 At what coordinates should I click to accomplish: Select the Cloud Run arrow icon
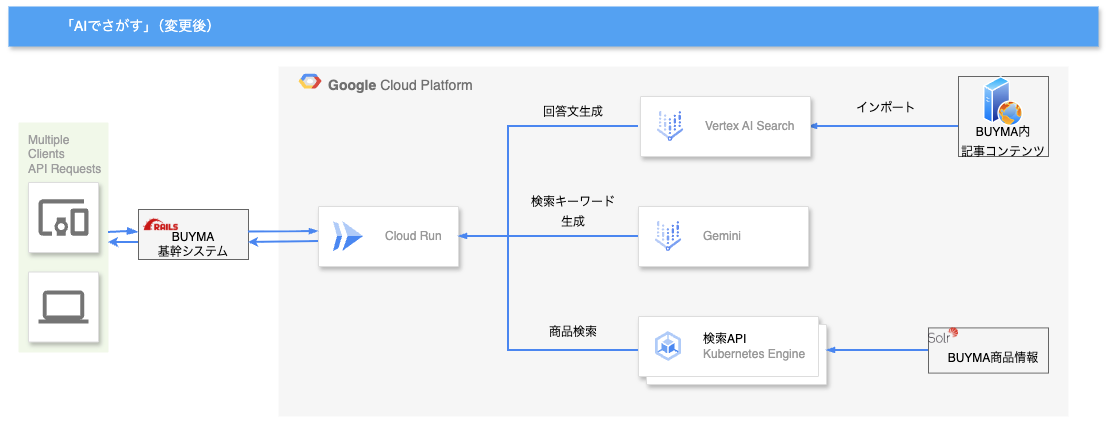(348, 236)
